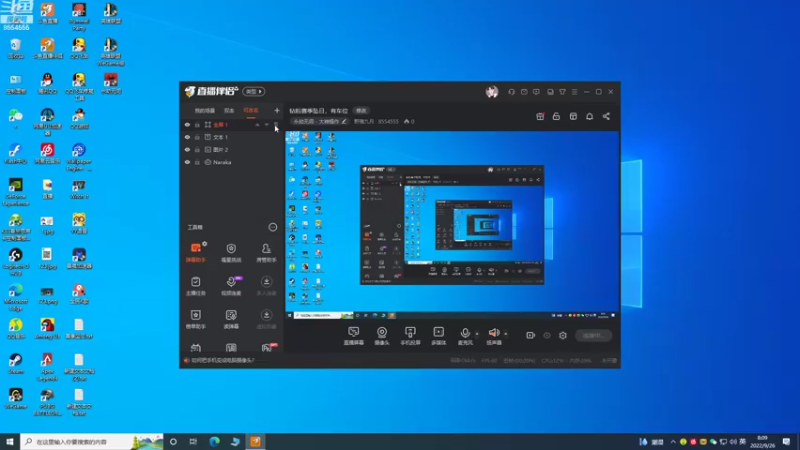Toggle the preview eye icon in bottom bar
This screenshot has width=800, height=450.
(547, 335)
